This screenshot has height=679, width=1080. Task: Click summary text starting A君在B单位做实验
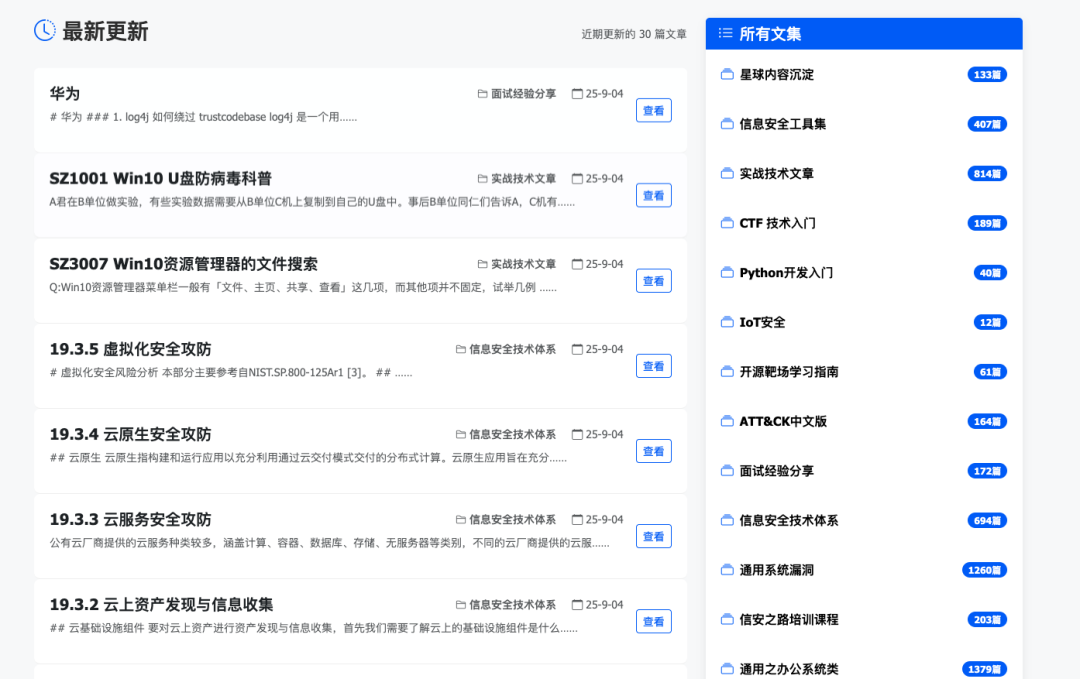(x=312, y=202)
